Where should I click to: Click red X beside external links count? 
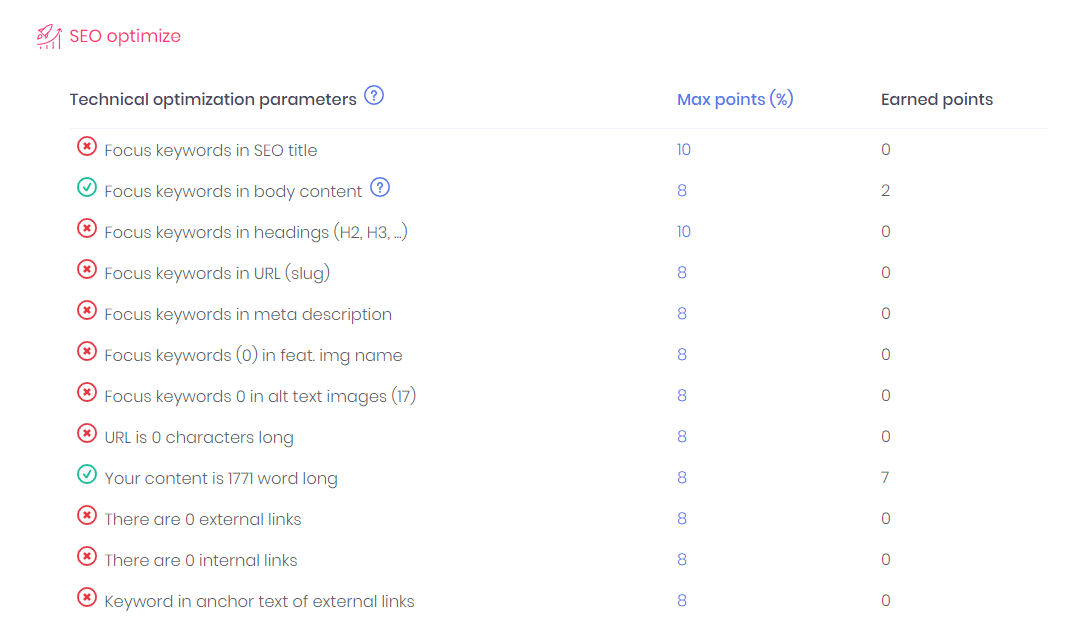[87, 515]
